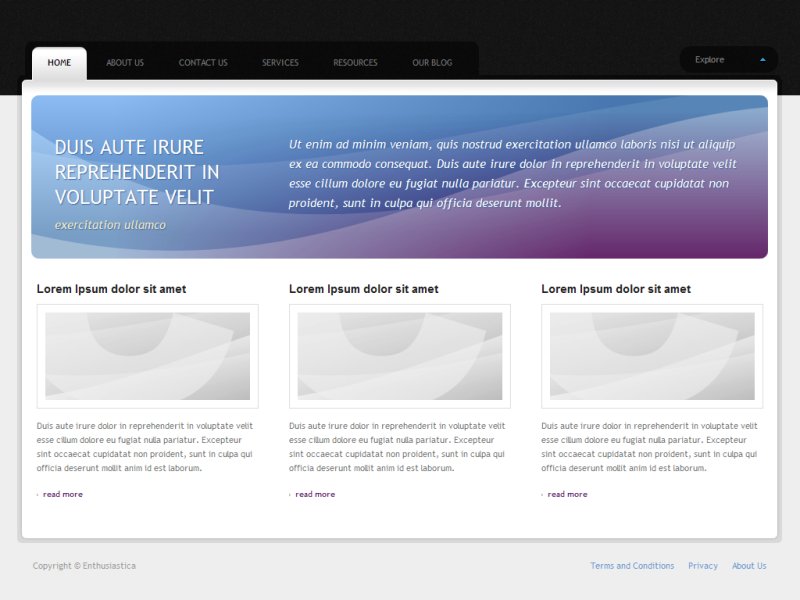Click the Privacy footer link
800x600 pixels.
click(703, 566)
